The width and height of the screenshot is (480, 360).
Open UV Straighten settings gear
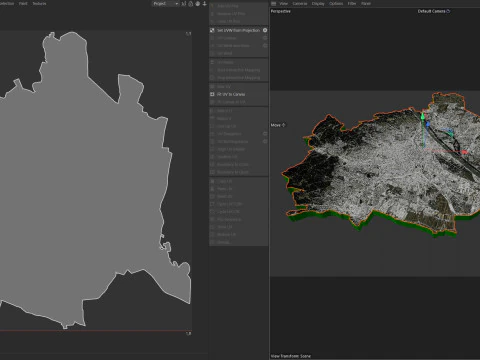coord(265,134)
